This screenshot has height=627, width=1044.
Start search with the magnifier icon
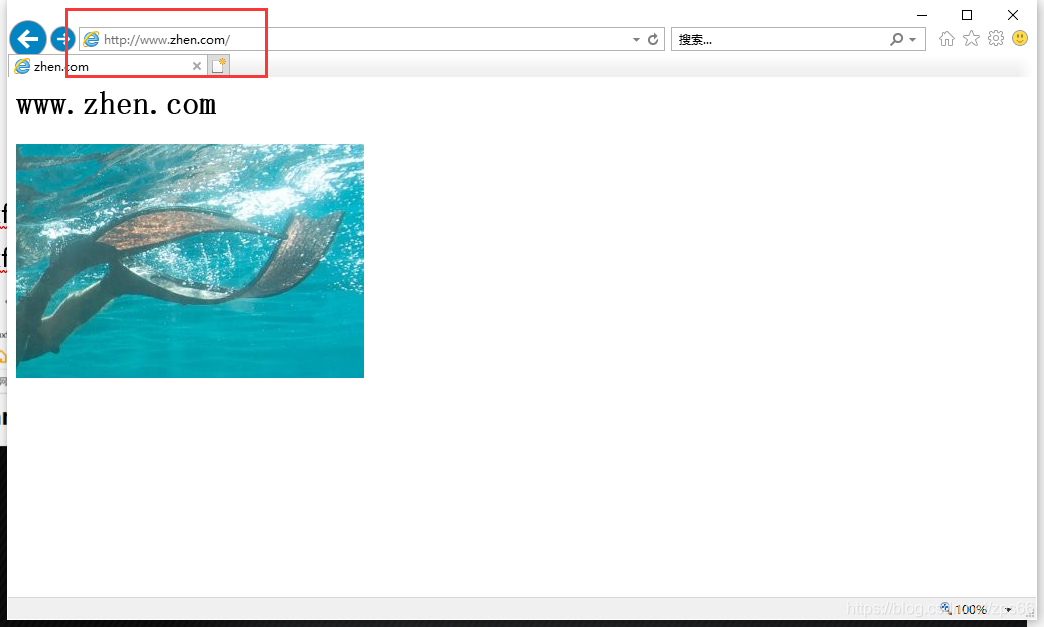pos(897,39)
